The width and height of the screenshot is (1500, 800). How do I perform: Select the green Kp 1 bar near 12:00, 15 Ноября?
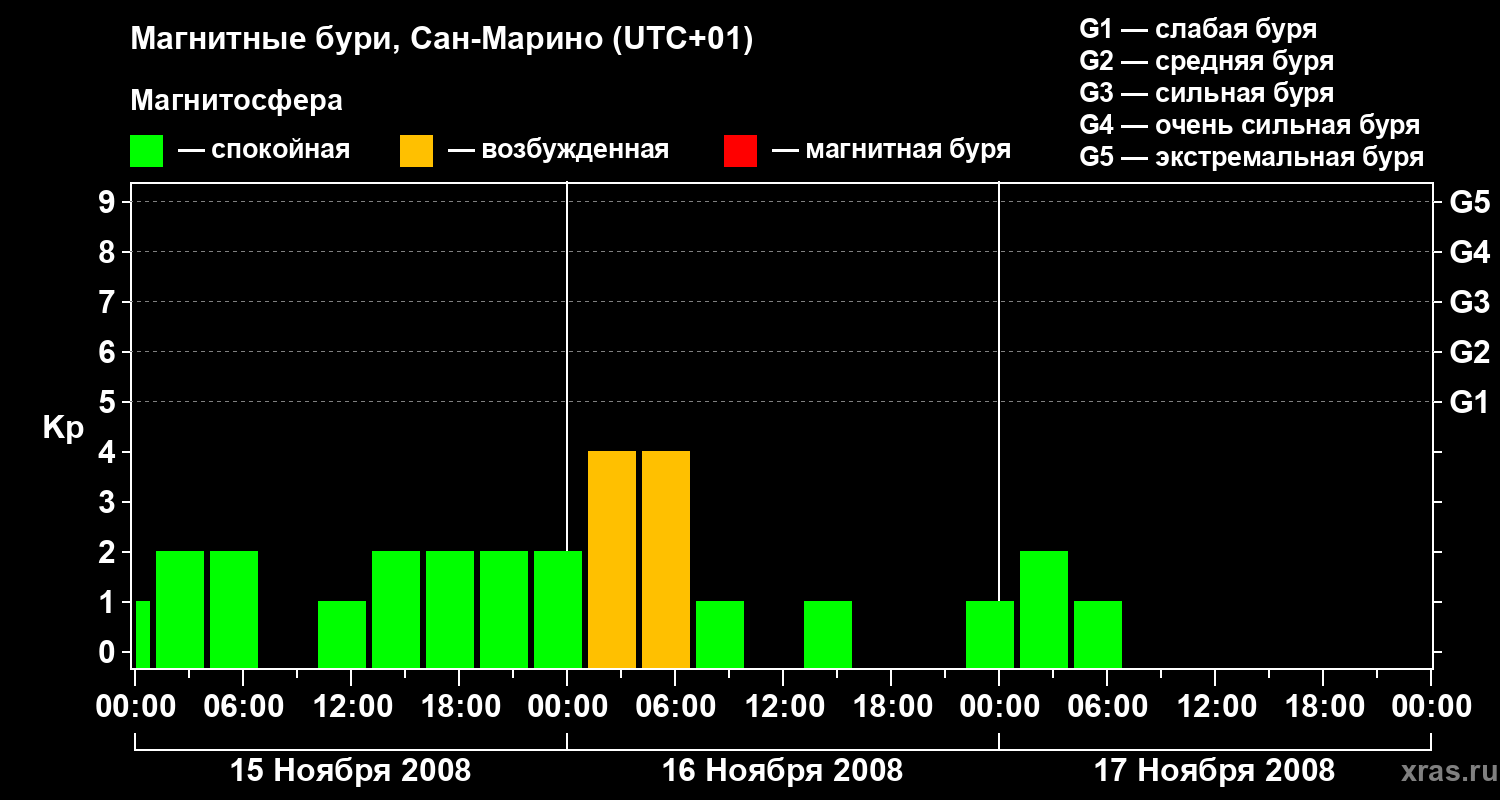[342, 634]
